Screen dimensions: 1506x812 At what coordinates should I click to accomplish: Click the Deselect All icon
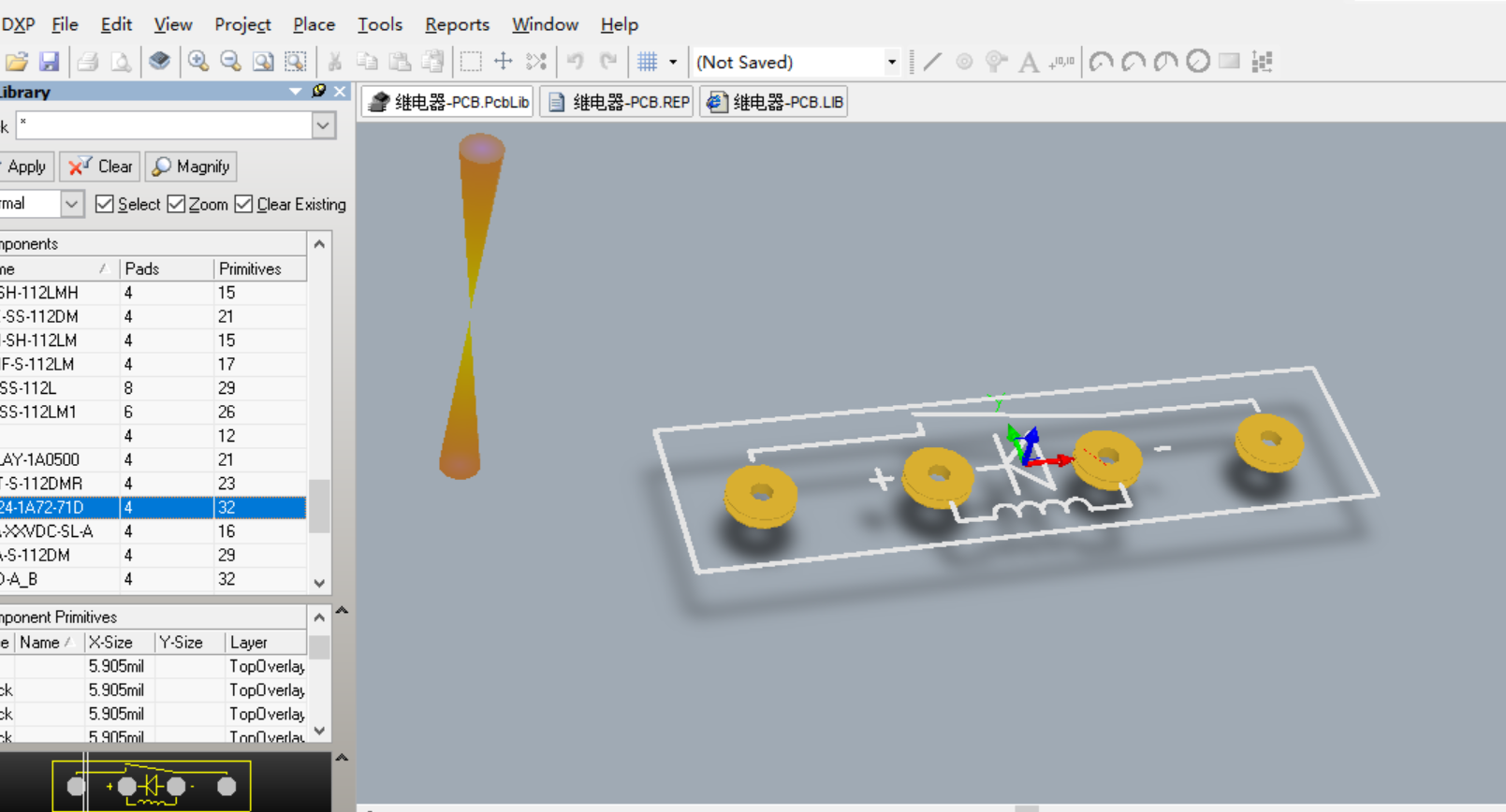pos(536,62)
